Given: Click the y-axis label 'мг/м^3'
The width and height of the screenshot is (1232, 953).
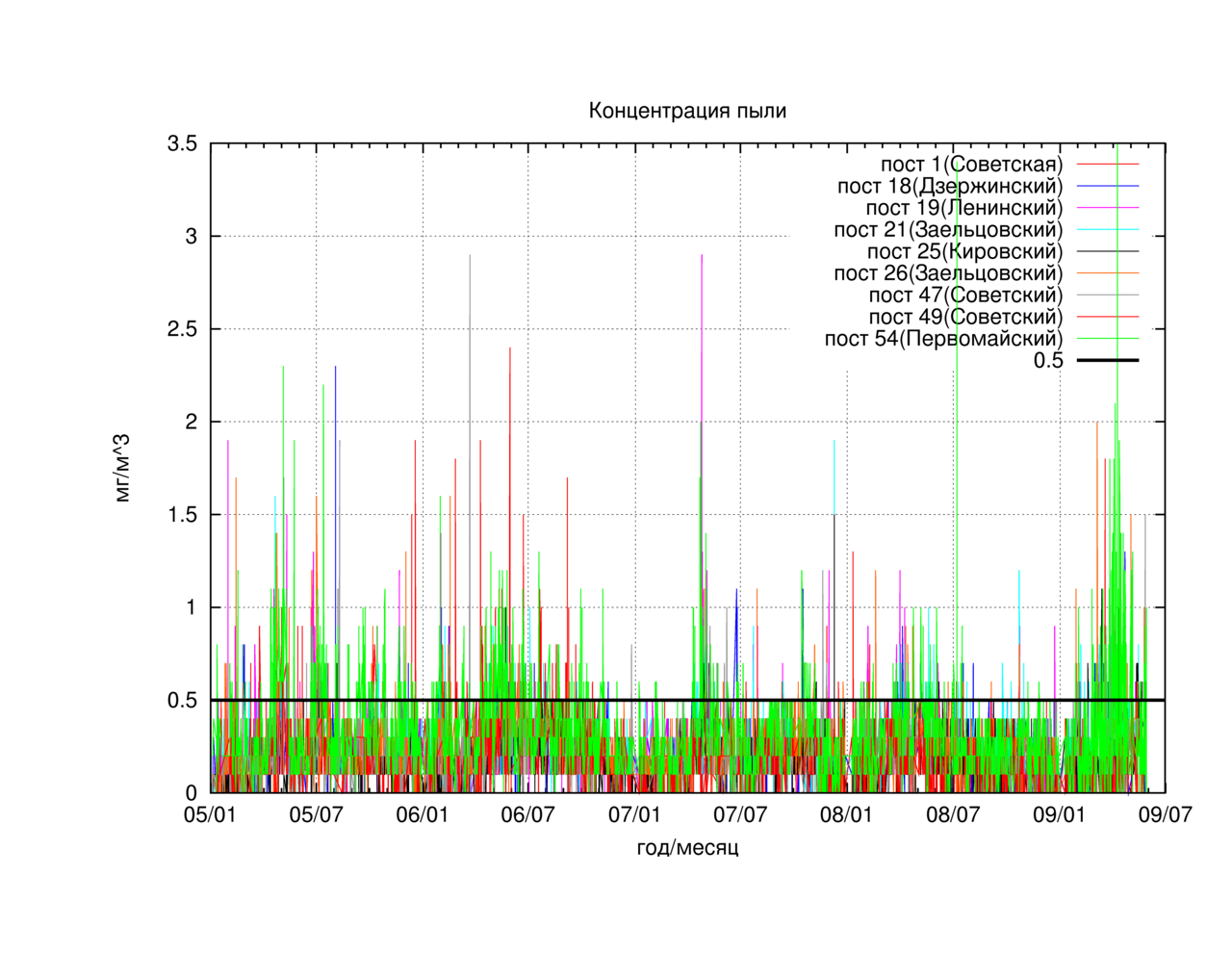Looking at the screenshot, I should (x=122, y=469).
